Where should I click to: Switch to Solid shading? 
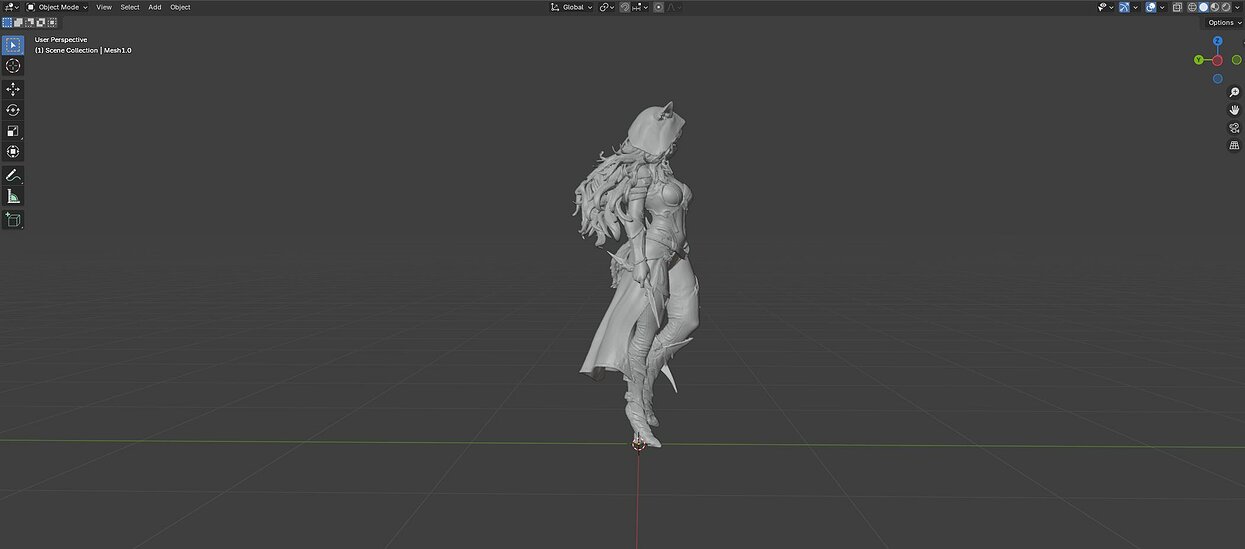point(1203,7)
